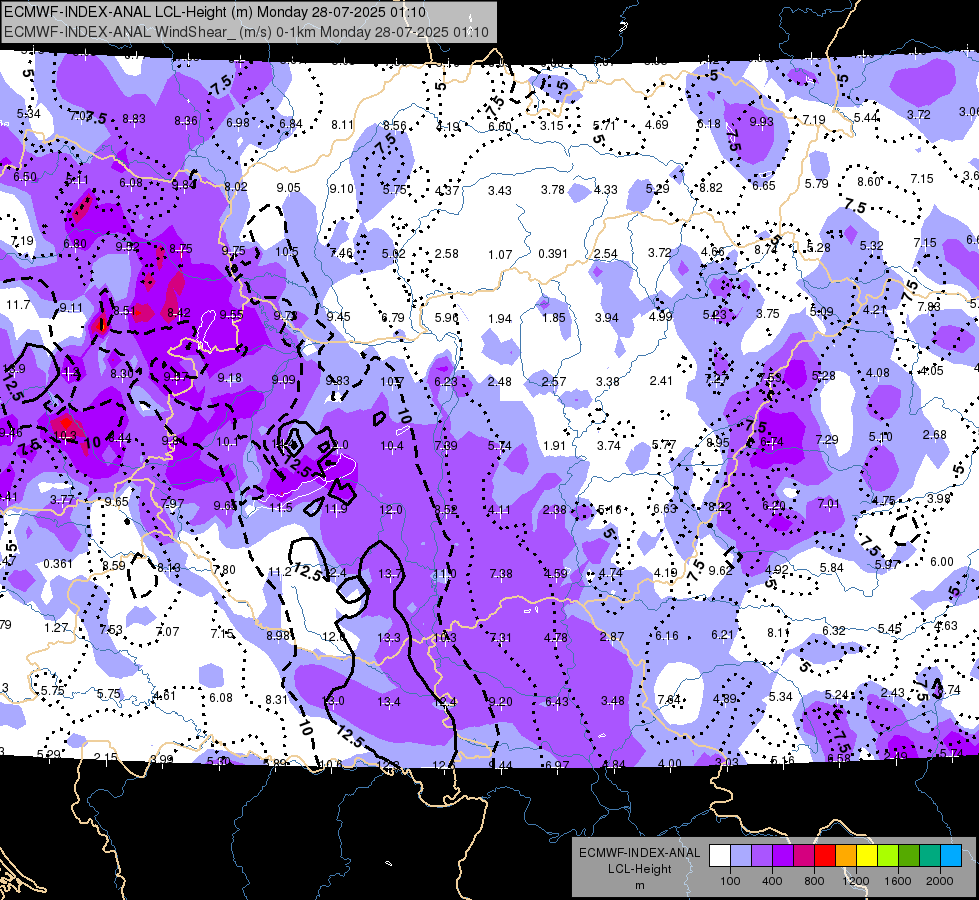Click the wind shear value 1.91

pyautogui.click(x=554, y=446)
